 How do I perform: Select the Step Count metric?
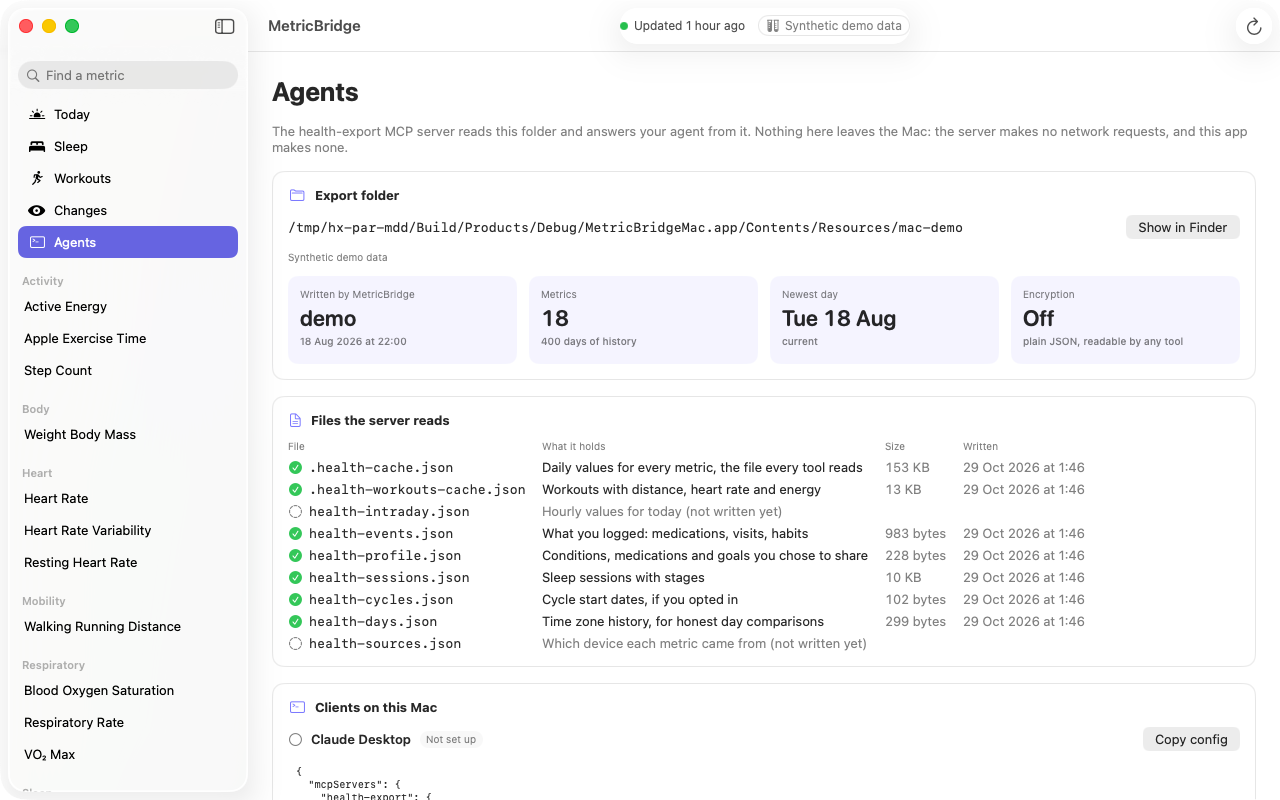128,370
